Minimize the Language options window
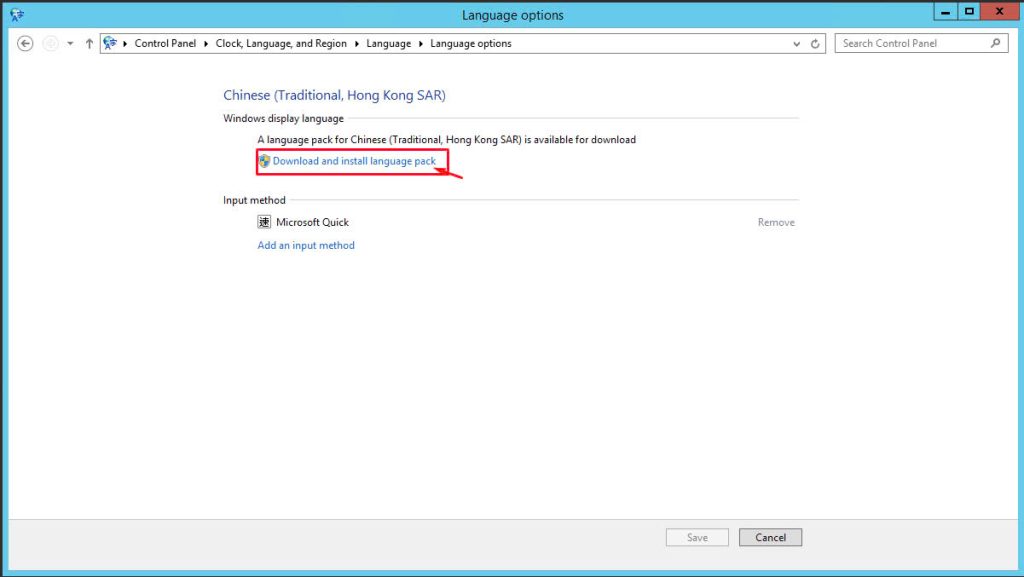Image resolution: width=1024 pixels, height=577 pixels. coord(945,12)
